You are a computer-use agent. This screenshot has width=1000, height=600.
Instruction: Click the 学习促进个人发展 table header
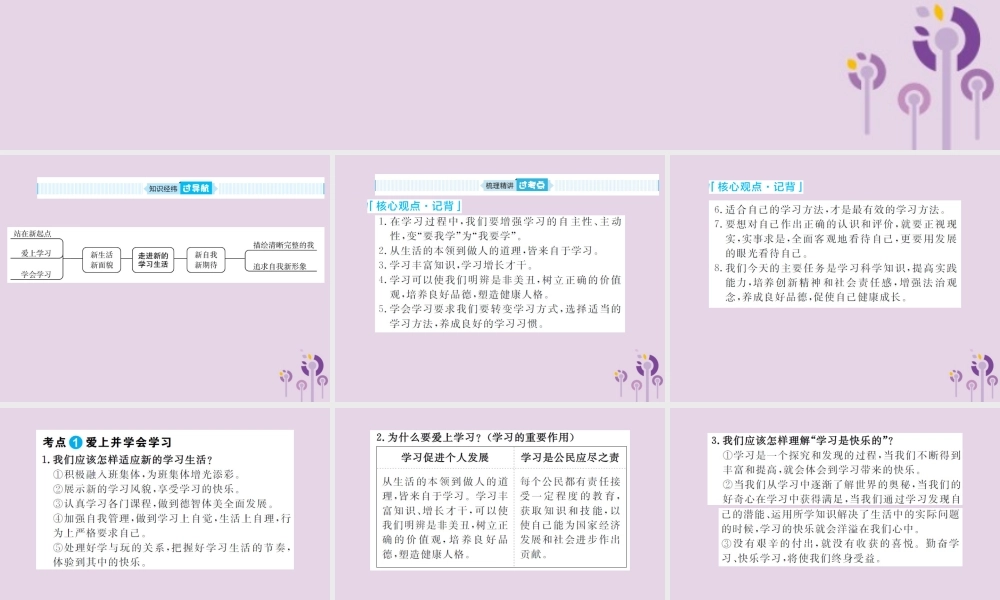445,458
